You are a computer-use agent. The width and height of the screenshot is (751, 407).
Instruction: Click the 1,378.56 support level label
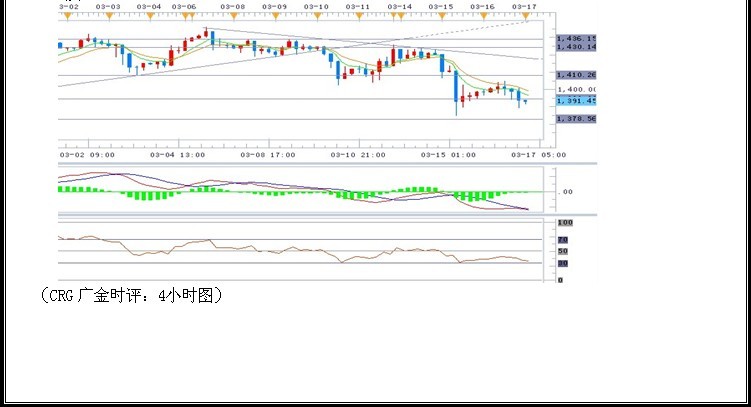(577, 119)
